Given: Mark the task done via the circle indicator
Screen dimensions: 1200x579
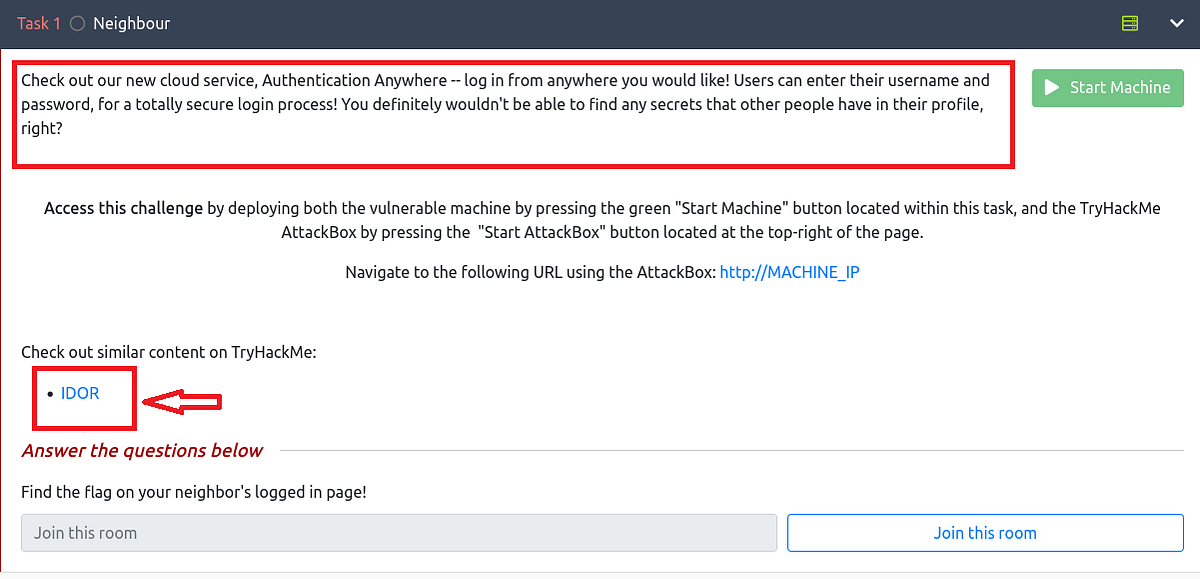Looking at the screenshot, I should coord(76,22).
